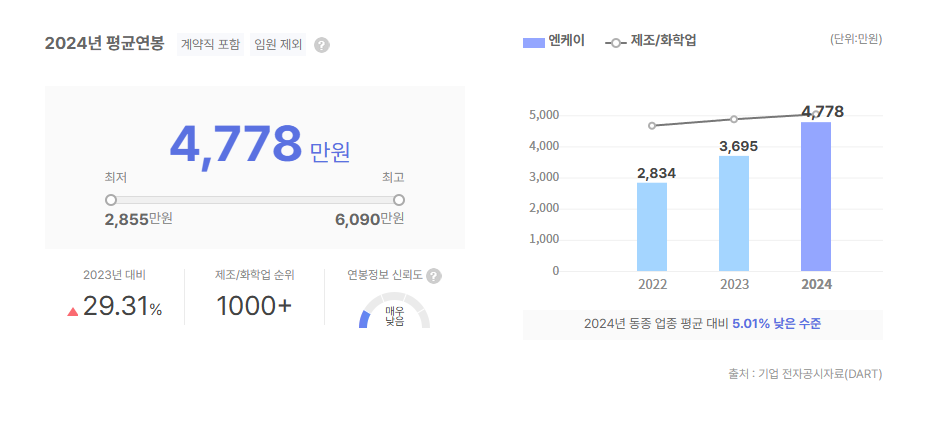This screenshot has height=427, width=941.
Task: Click the 3,695 bar value label
Action: coord(739,146)
